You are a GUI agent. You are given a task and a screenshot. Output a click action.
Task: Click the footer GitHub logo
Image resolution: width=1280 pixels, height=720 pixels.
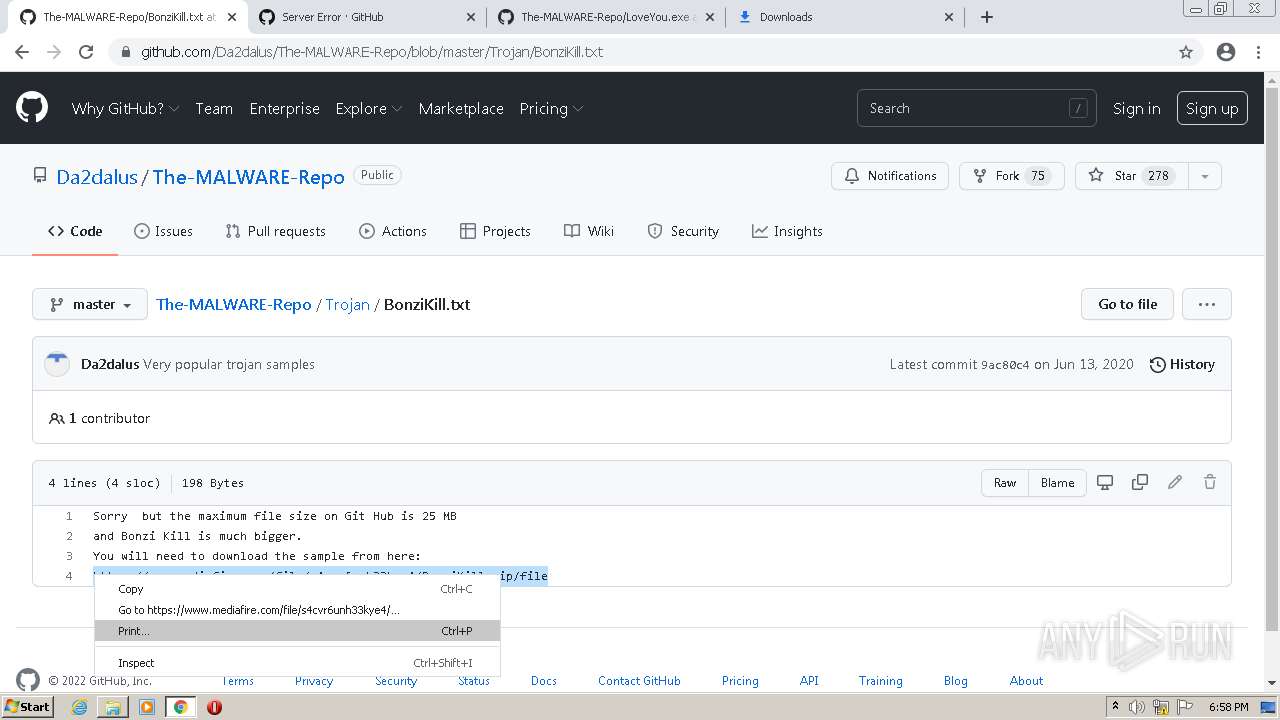coord(28,680)
